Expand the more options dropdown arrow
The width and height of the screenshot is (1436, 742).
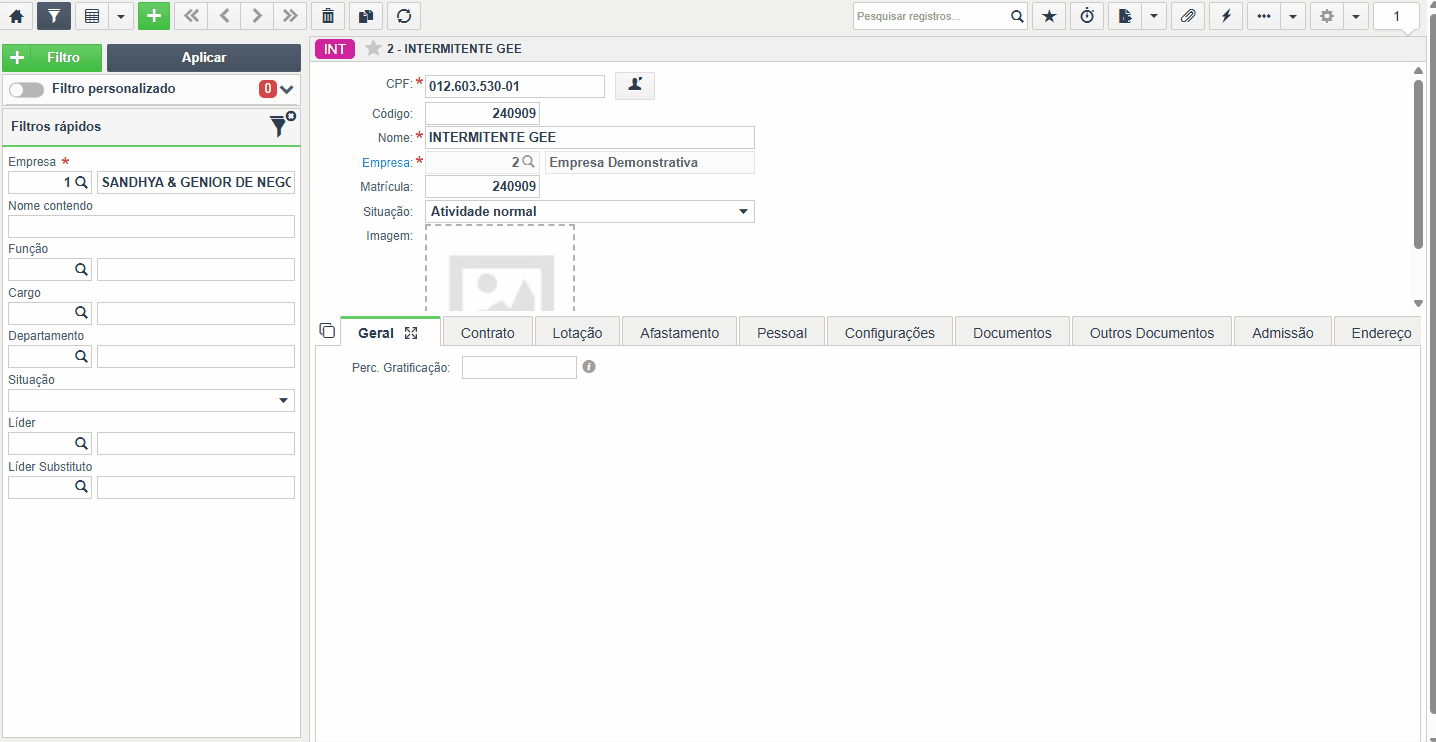tap(1293, 16)
